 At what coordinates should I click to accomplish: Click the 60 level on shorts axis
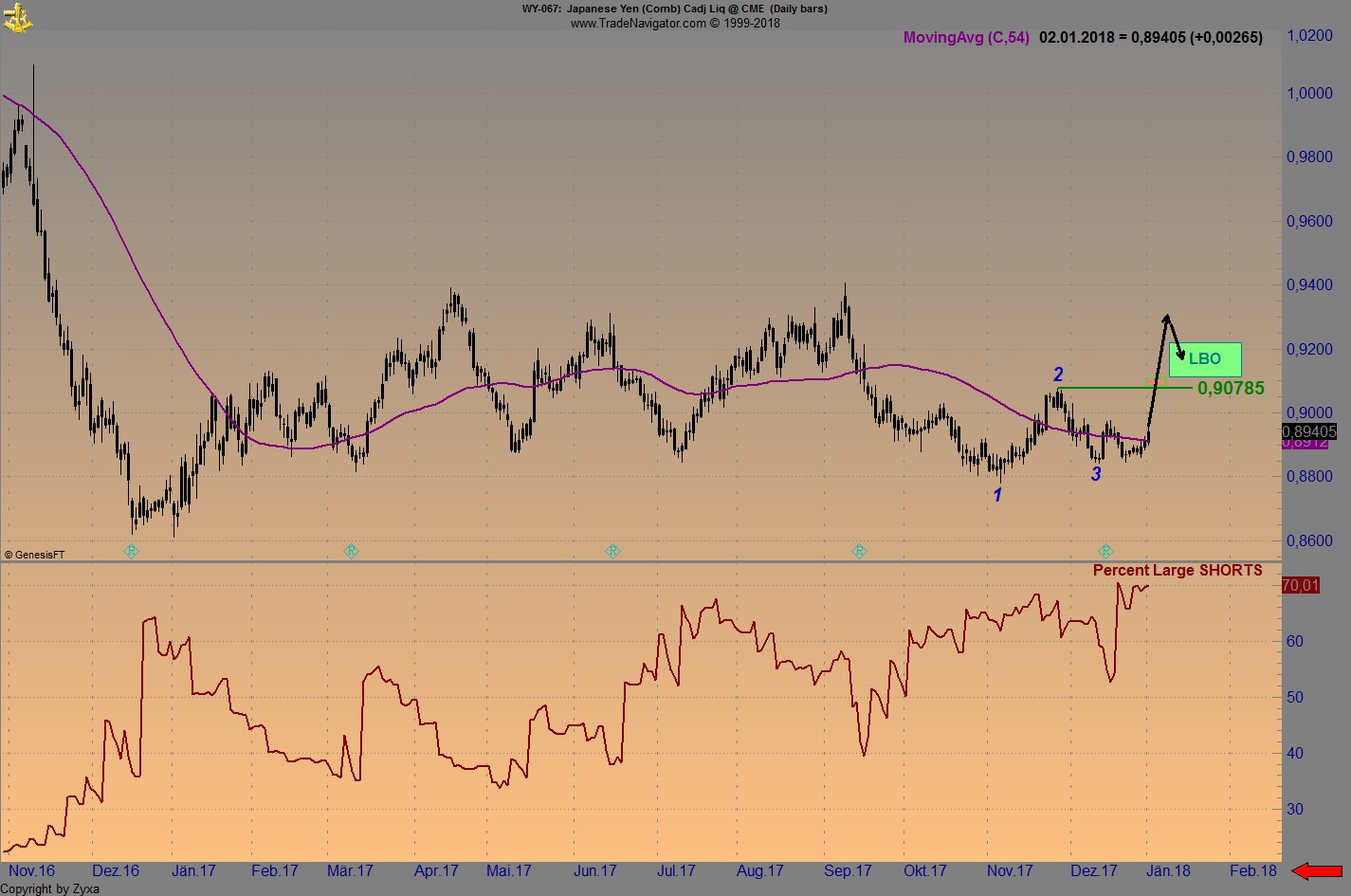(x=1294, y=641)
